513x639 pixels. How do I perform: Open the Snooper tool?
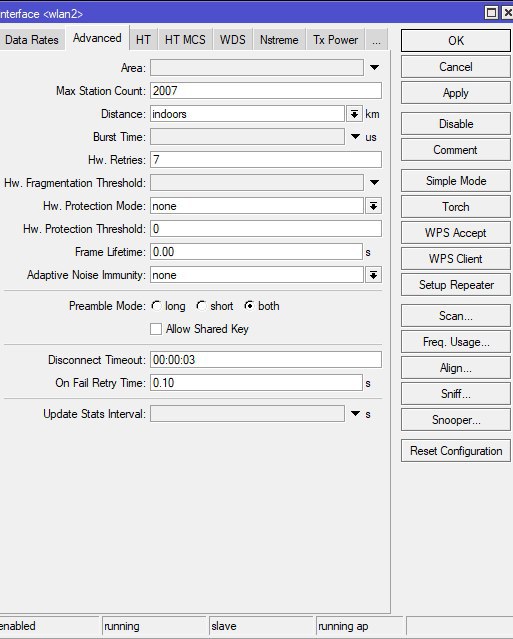click(456, 420)
